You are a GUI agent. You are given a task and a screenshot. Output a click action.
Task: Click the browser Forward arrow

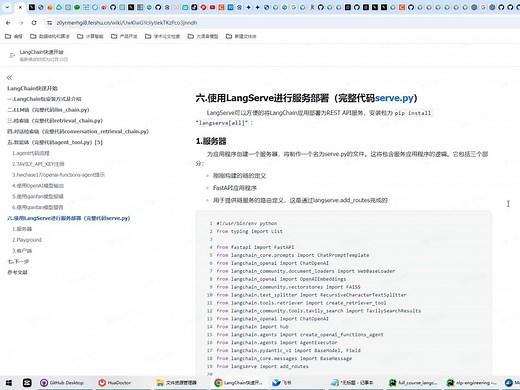(x=21, y=23)
